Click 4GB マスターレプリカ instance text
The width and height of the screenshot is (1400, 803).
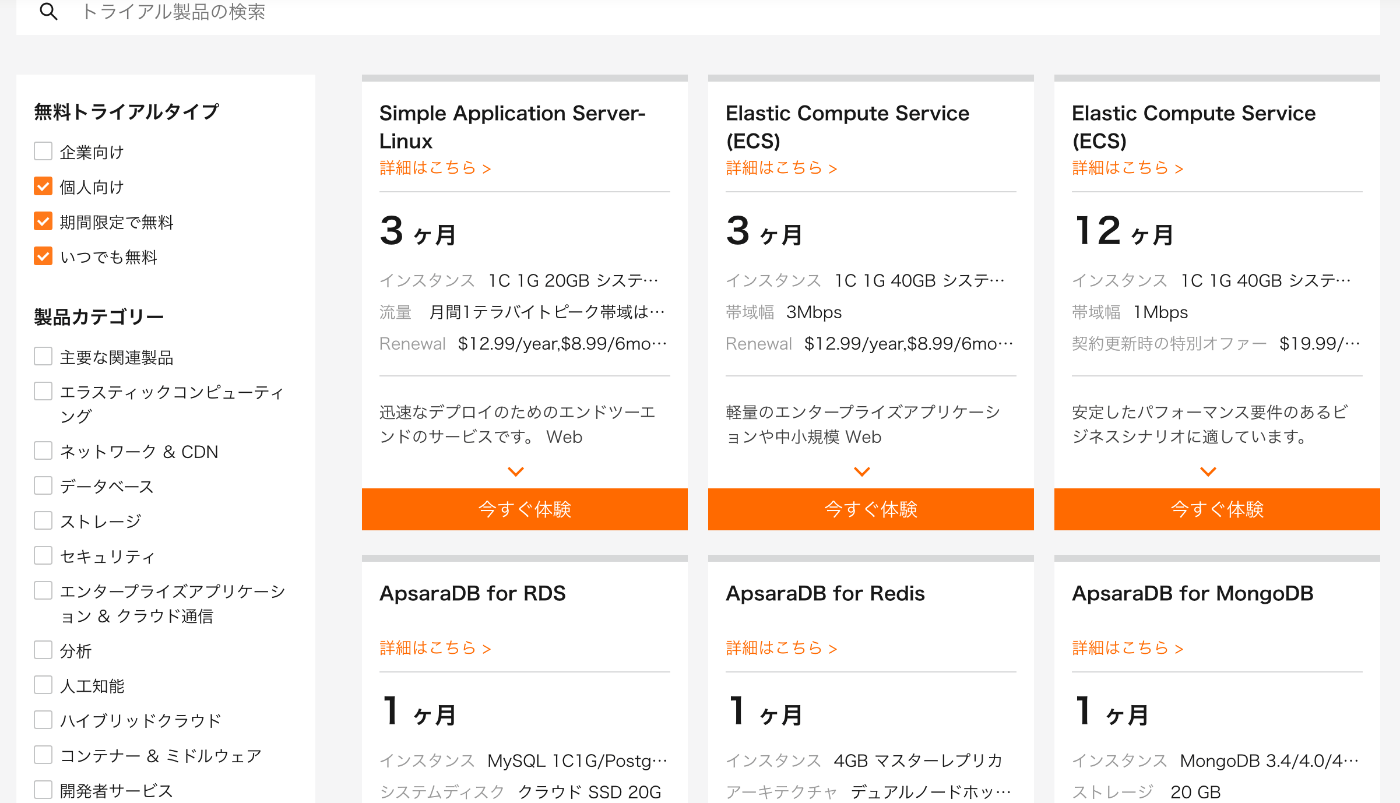(918, 761)
